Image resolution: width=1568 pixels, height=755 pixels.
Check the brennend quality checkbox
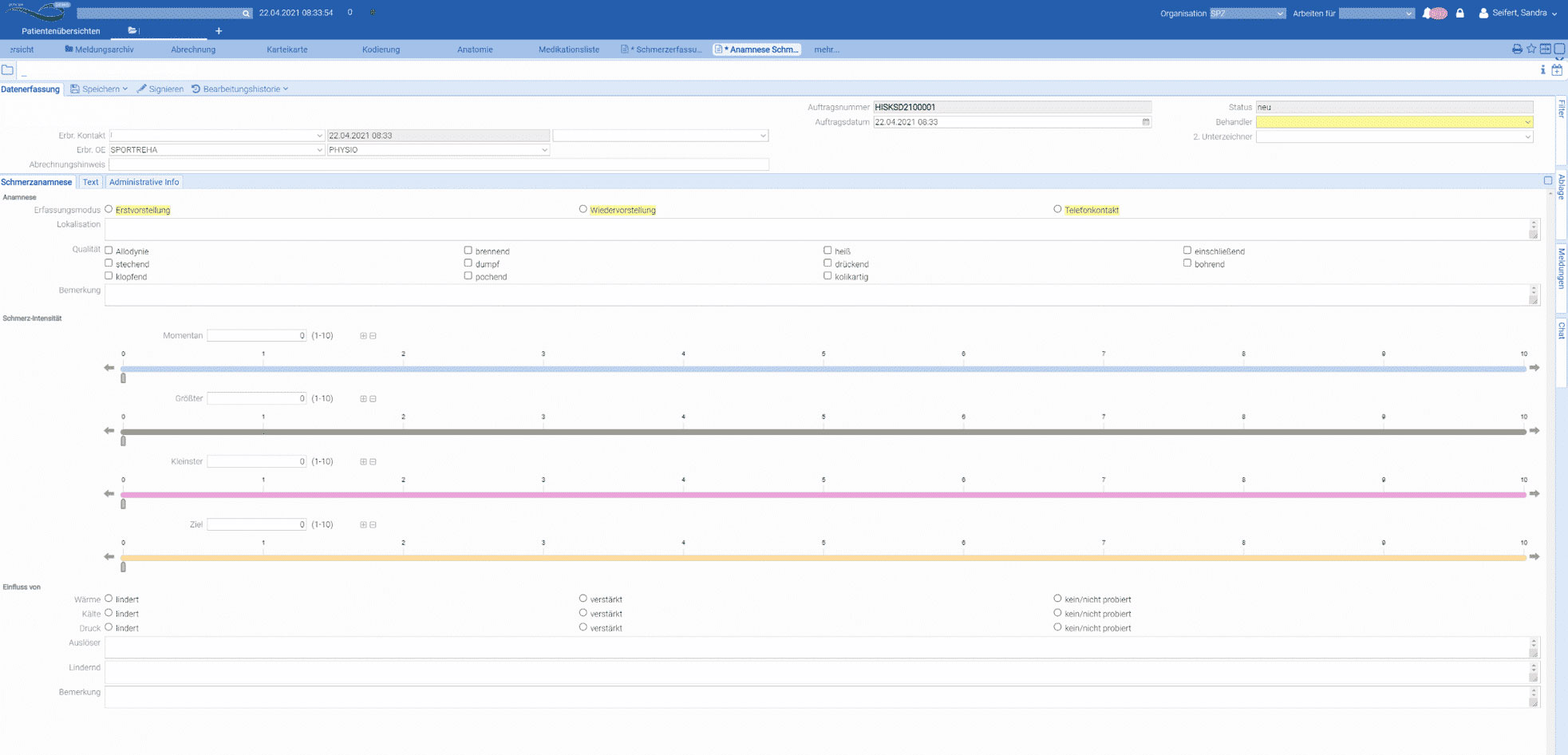[x=468, y=251]
